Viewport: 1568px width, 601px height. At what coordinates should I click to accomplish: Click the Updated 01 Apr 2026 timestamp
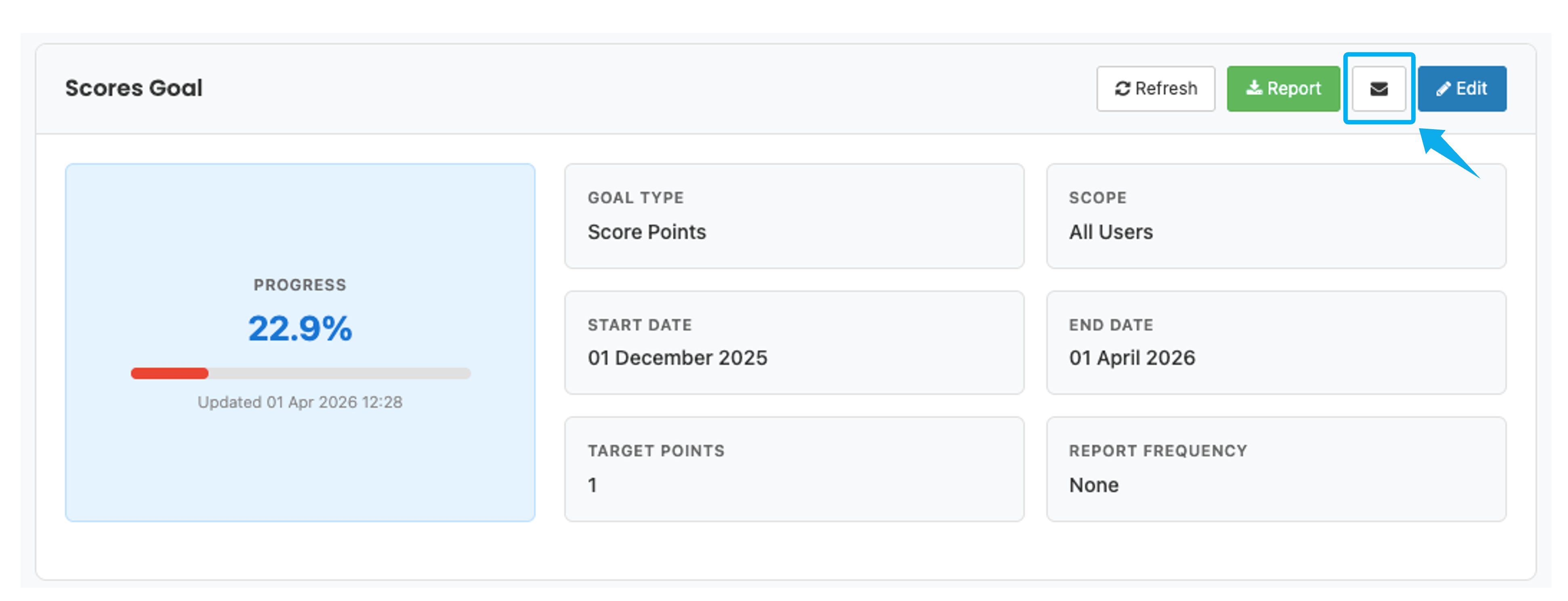click(300, 402)
